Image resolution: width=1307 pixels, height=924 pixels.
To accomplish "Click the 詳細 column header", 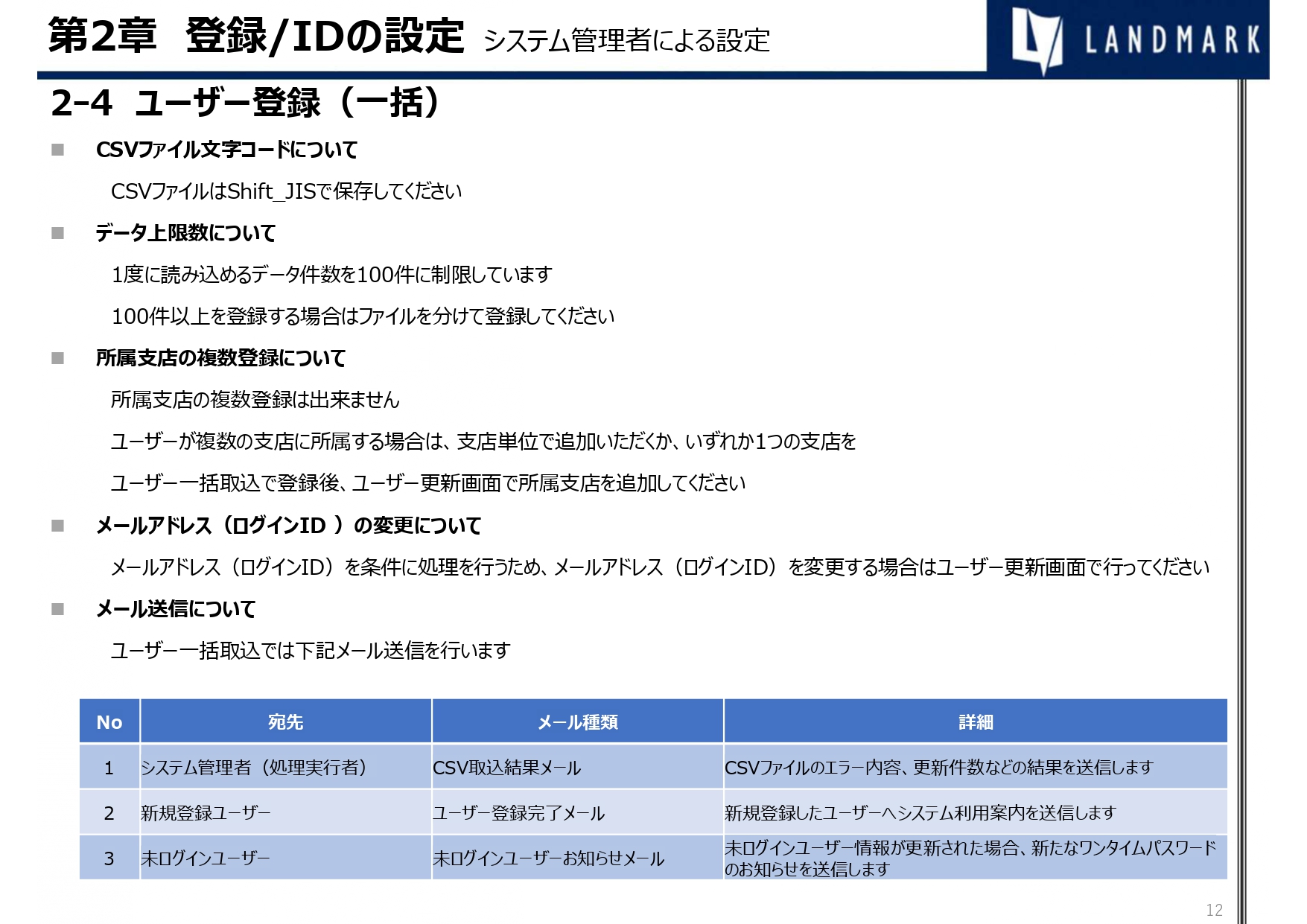I will point(976,721).
